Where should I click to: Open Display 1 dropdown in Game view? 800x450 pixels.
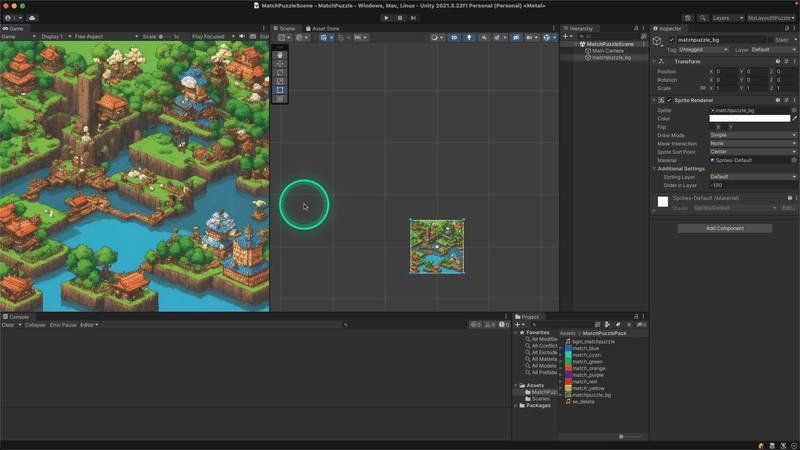point(56,37)
